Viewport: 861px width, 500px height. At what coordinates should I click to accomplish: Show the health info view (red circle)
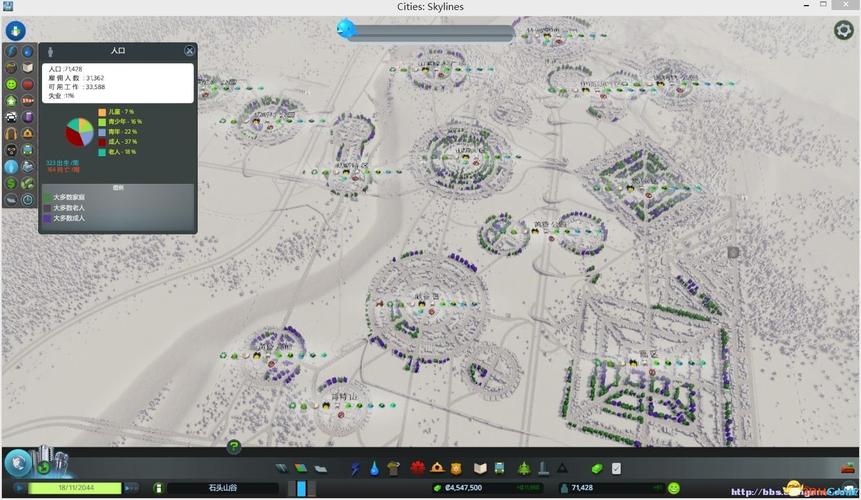27,85
